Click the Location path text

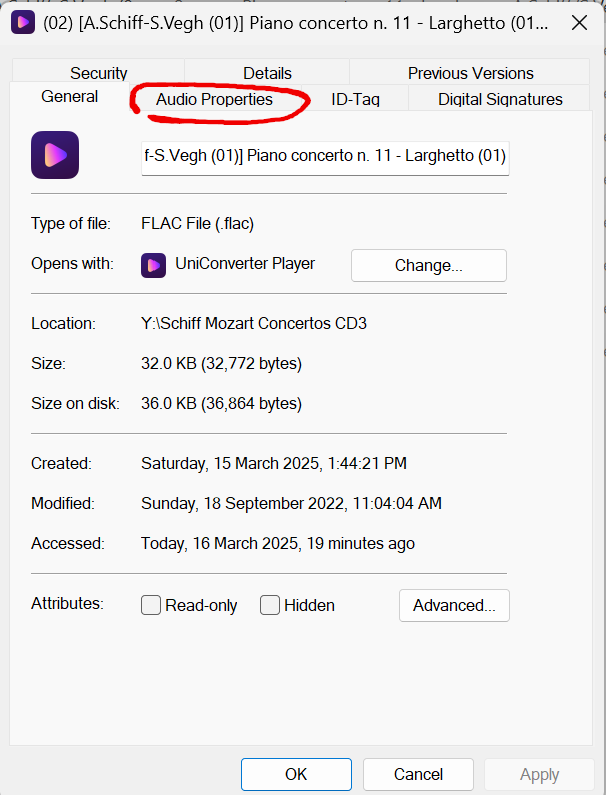tap(254, 323)
